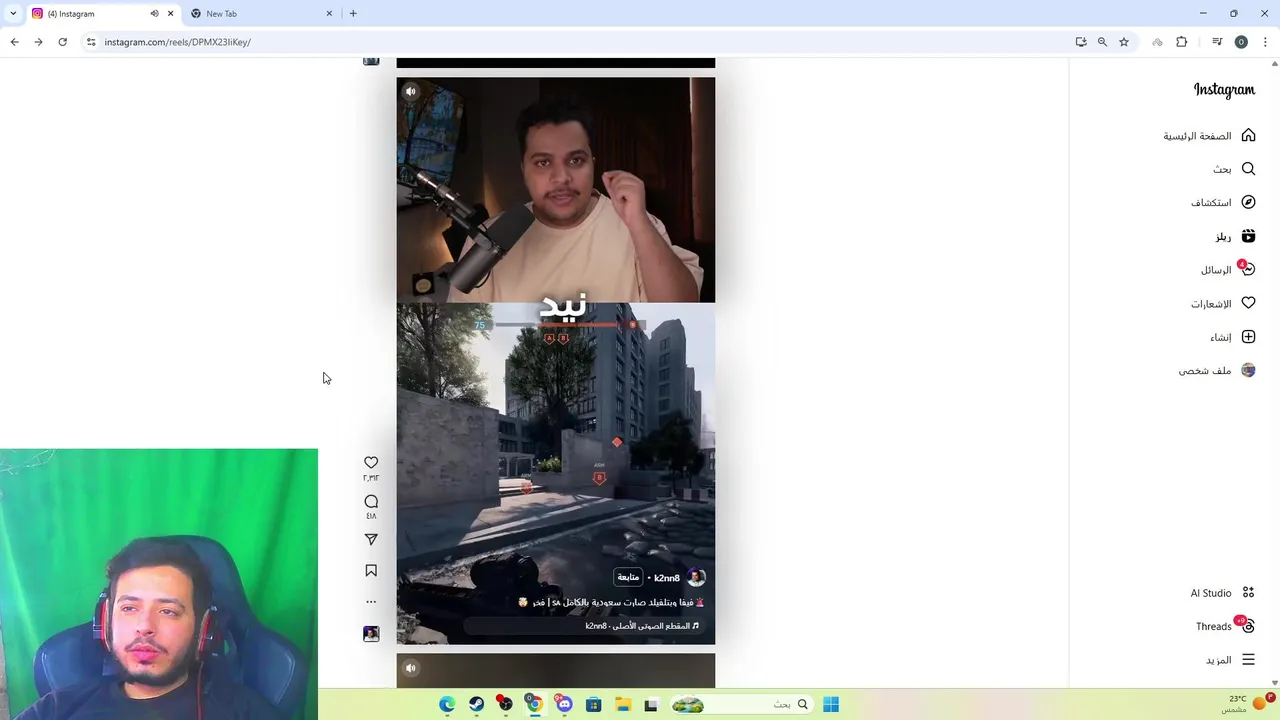Open the Chrome three-dot menu

coord(1265,42)
